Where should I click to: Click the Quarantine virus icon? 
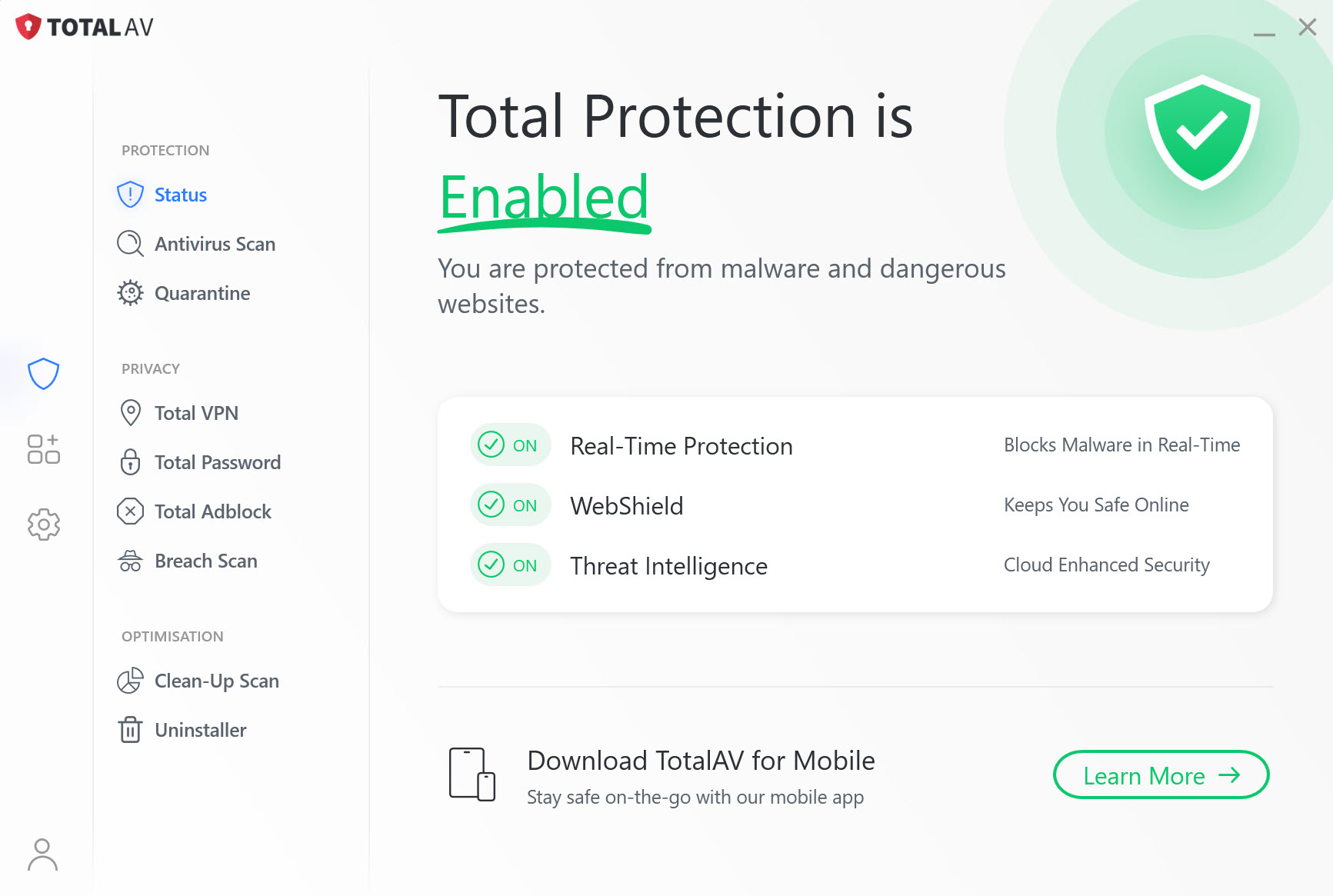coord(130,293)
